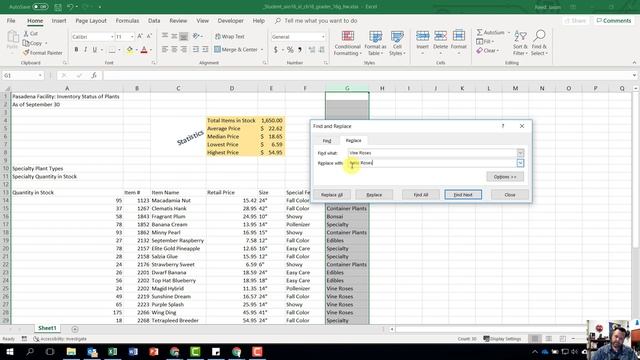The height and width of the screenshot is (360, 640).
Task: Decrease font size
Action: click(x=149, y=36)
